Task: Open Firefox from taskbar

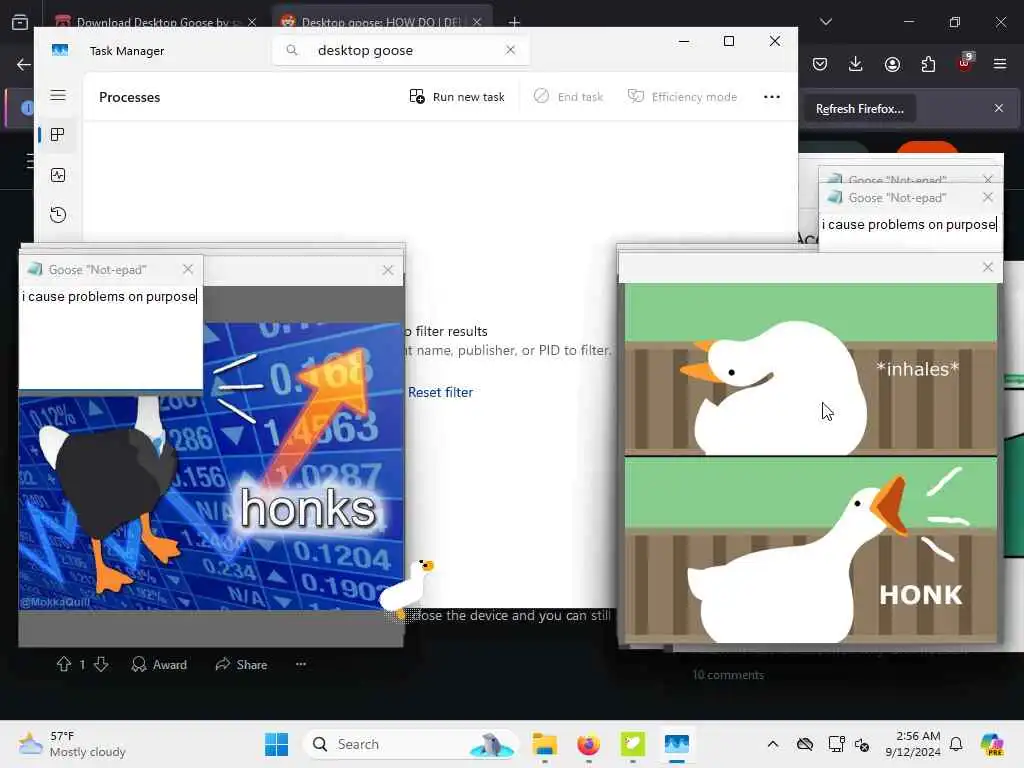Action: (588, 744)
